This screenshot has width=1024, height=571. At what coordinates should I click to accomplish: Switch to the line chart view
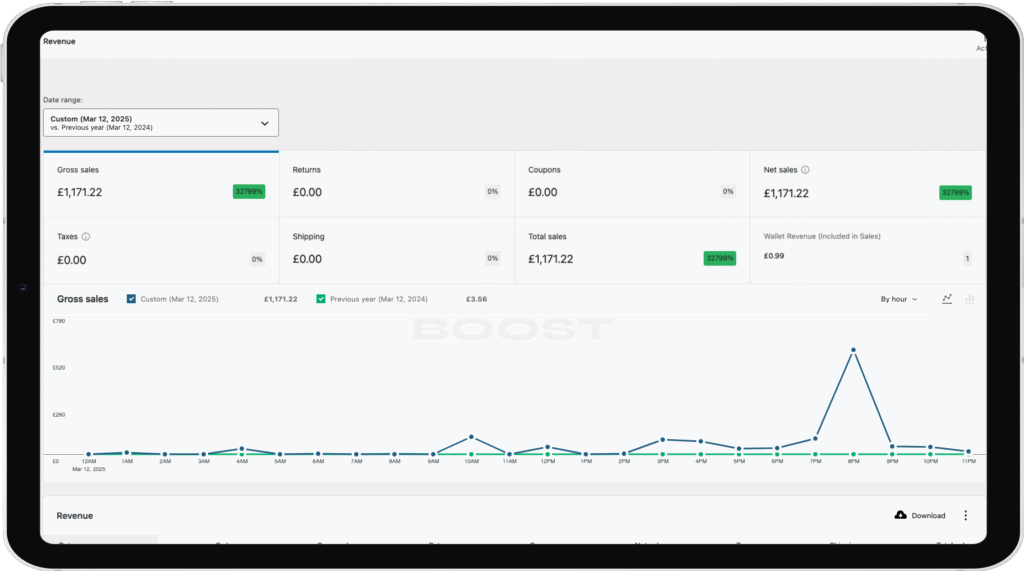click(x=947, y=299)
